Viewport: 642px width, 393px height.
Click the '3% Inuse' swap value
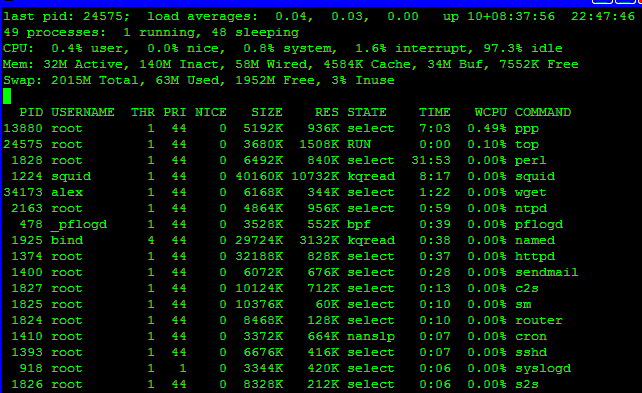tap(363, 80)
